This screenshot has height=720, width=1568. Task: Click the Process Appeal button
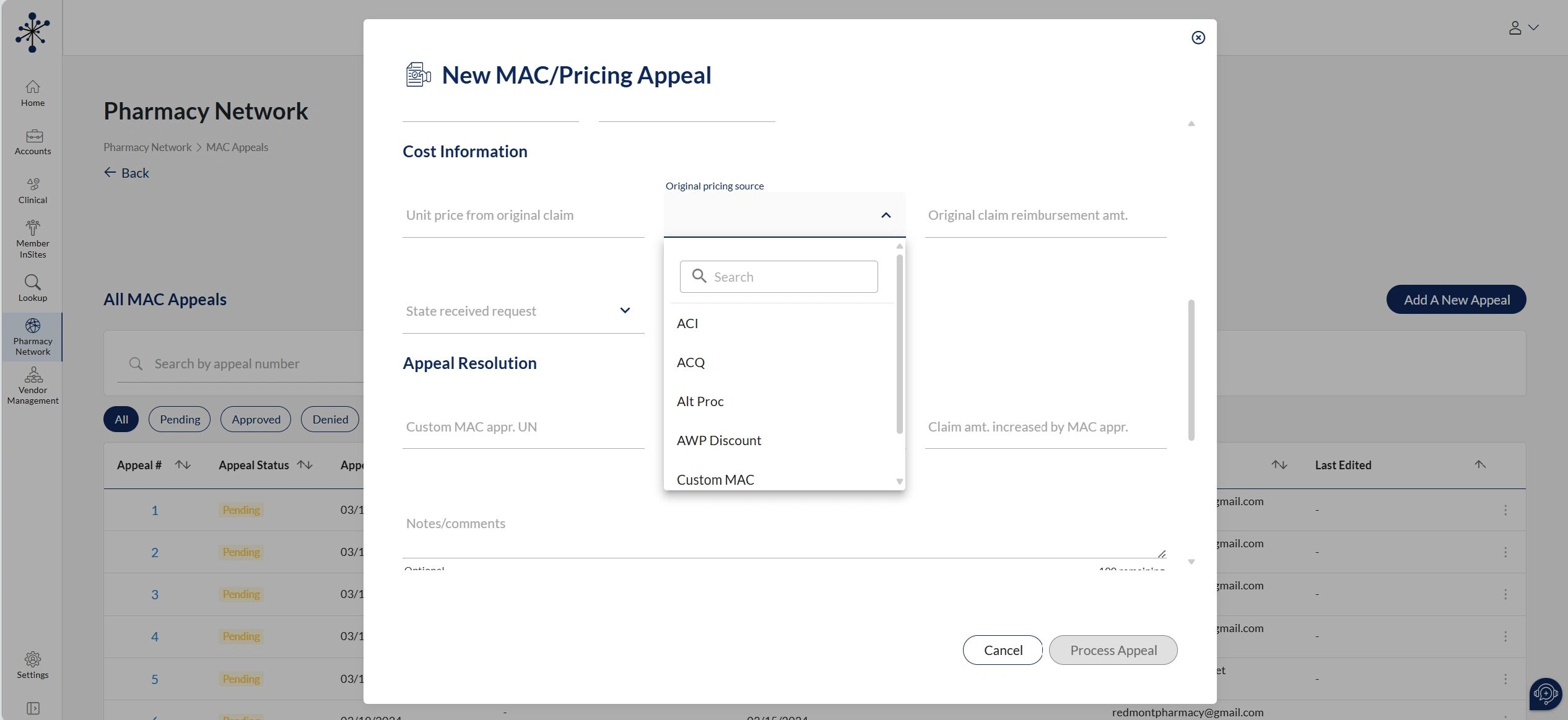[1113, 650]
